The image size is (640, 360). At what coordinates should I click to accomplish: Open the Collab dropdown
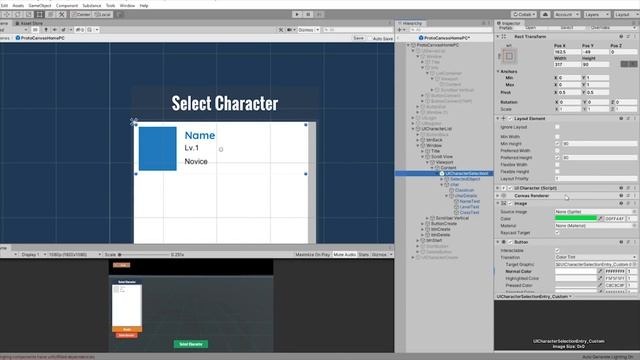[524, 14]
